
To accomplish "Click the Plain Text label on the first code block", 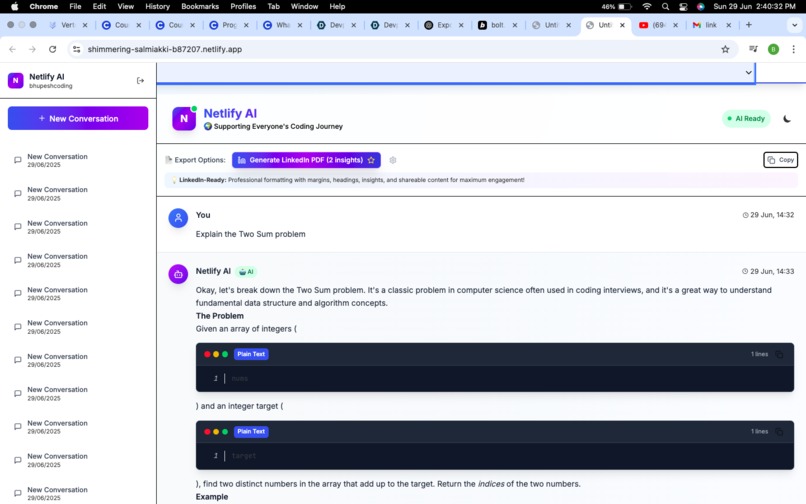I will 251,354.
